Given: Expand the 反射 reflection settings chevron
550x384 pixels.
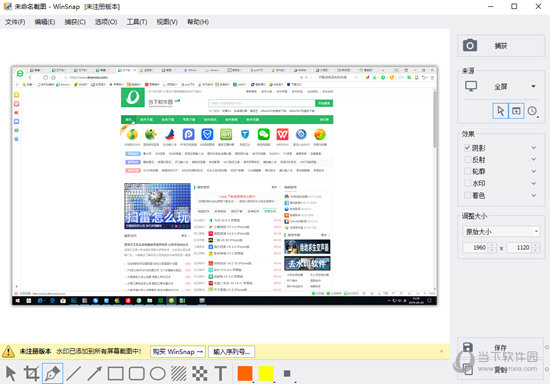Looking at the screenshot, I should click(534, 160).
